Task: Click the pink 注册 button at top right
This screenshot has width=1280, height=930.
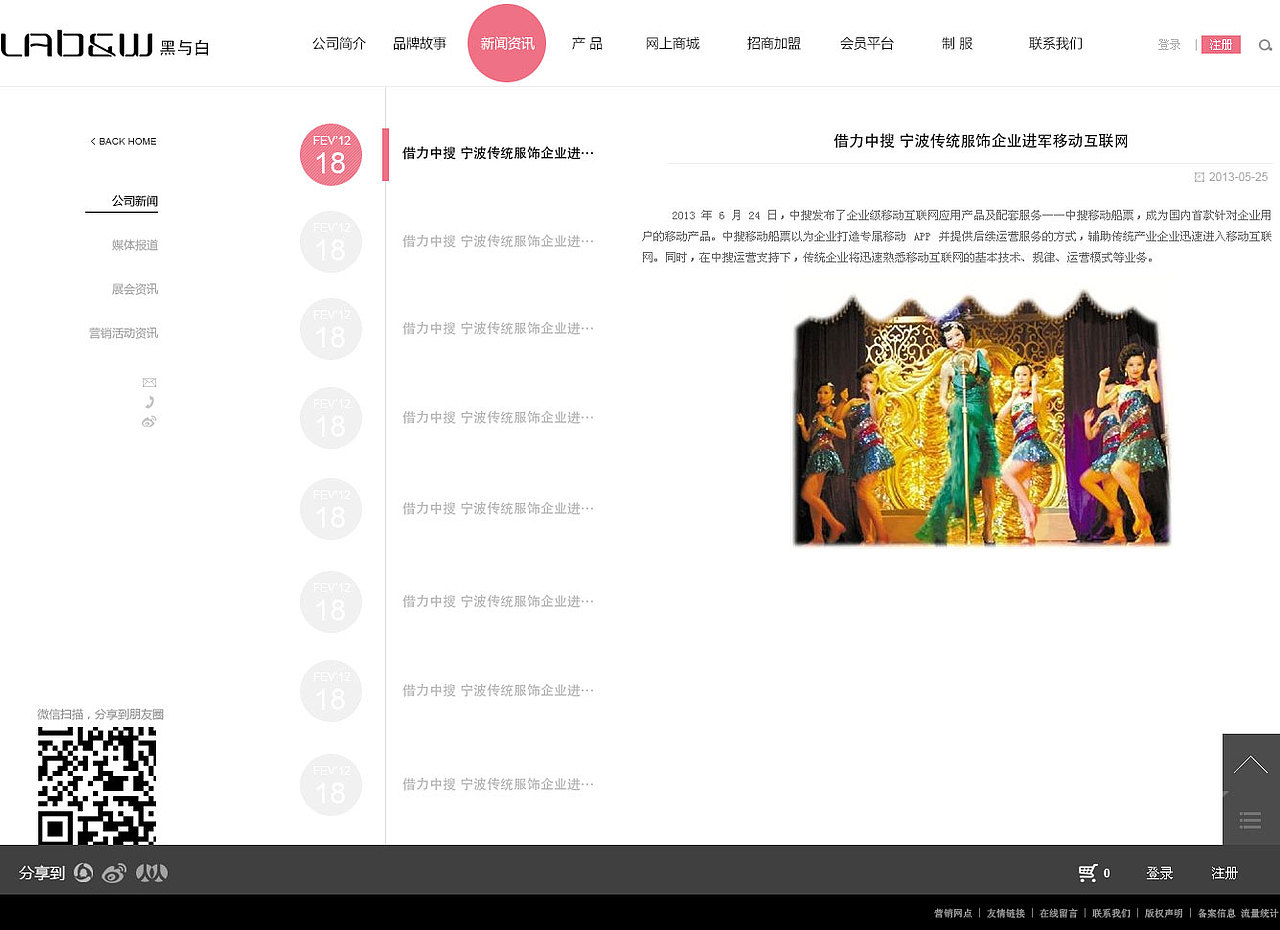Action: tap(1220, 45)
